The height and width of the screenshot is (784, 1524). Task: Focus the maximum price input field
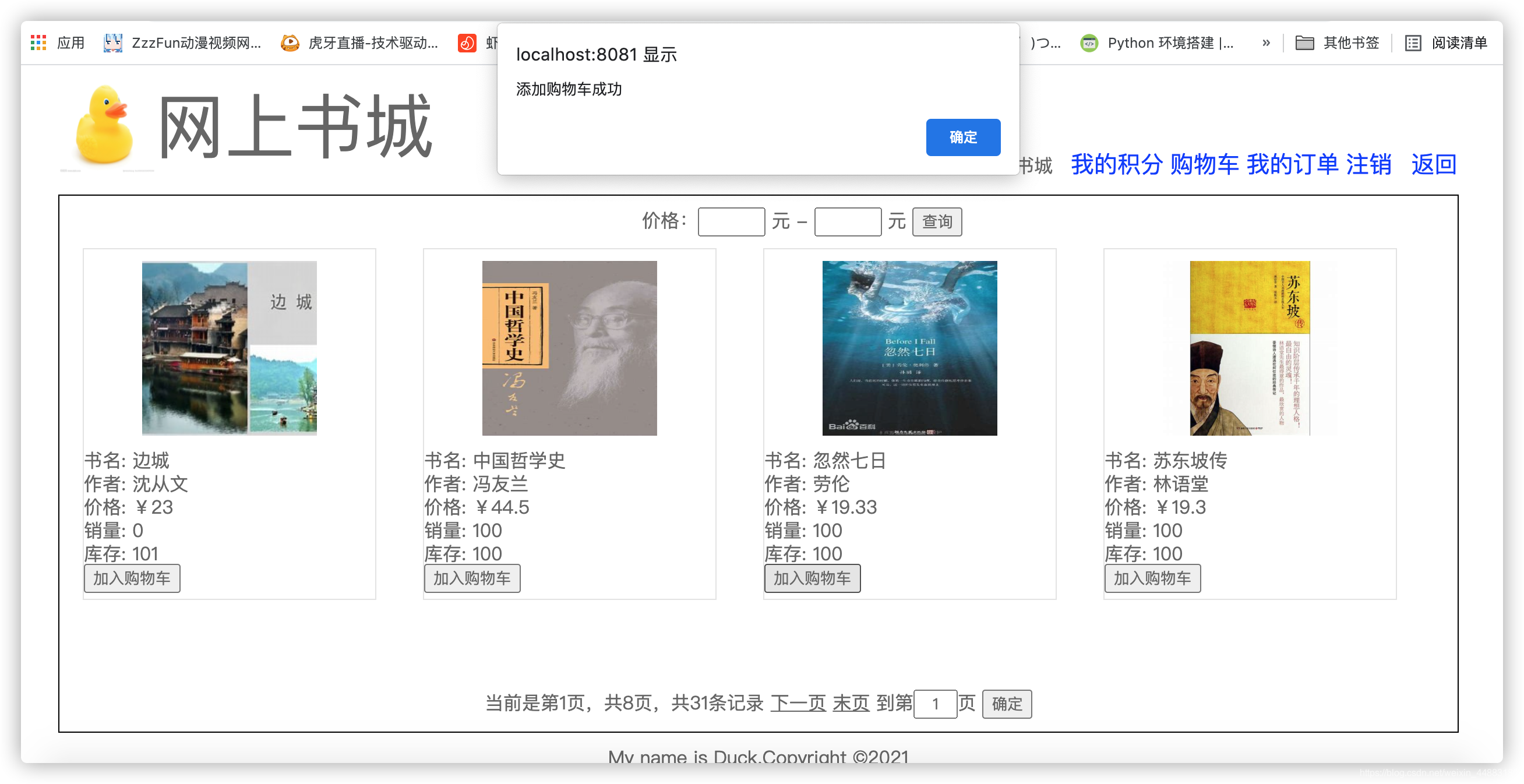click(847, 222)
